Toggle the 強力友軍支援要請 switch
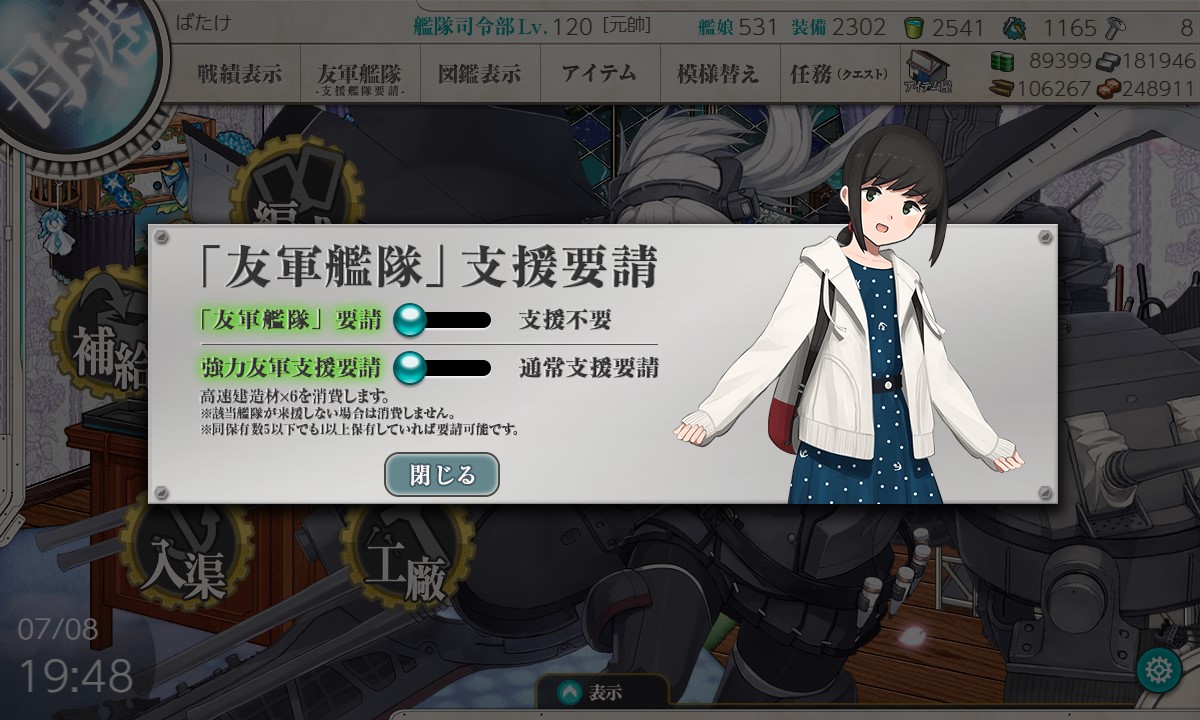Screen dimensions: 1200x720 442,367
